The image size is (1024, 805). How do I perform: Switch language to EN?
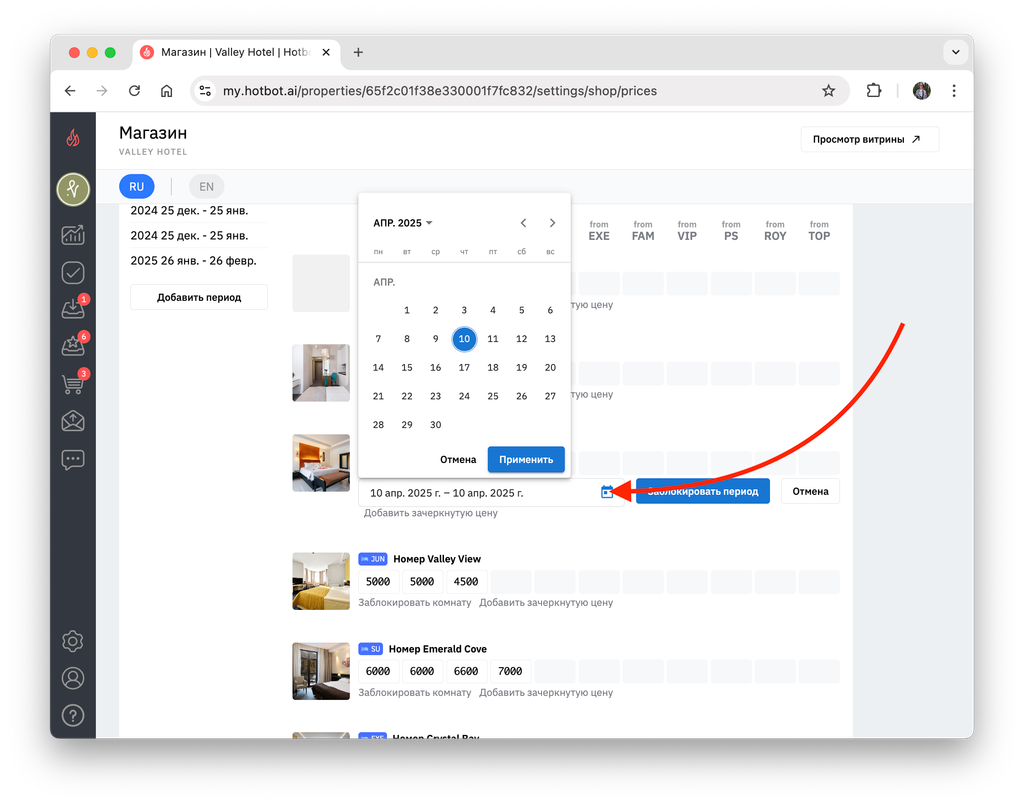click(206, 187)
